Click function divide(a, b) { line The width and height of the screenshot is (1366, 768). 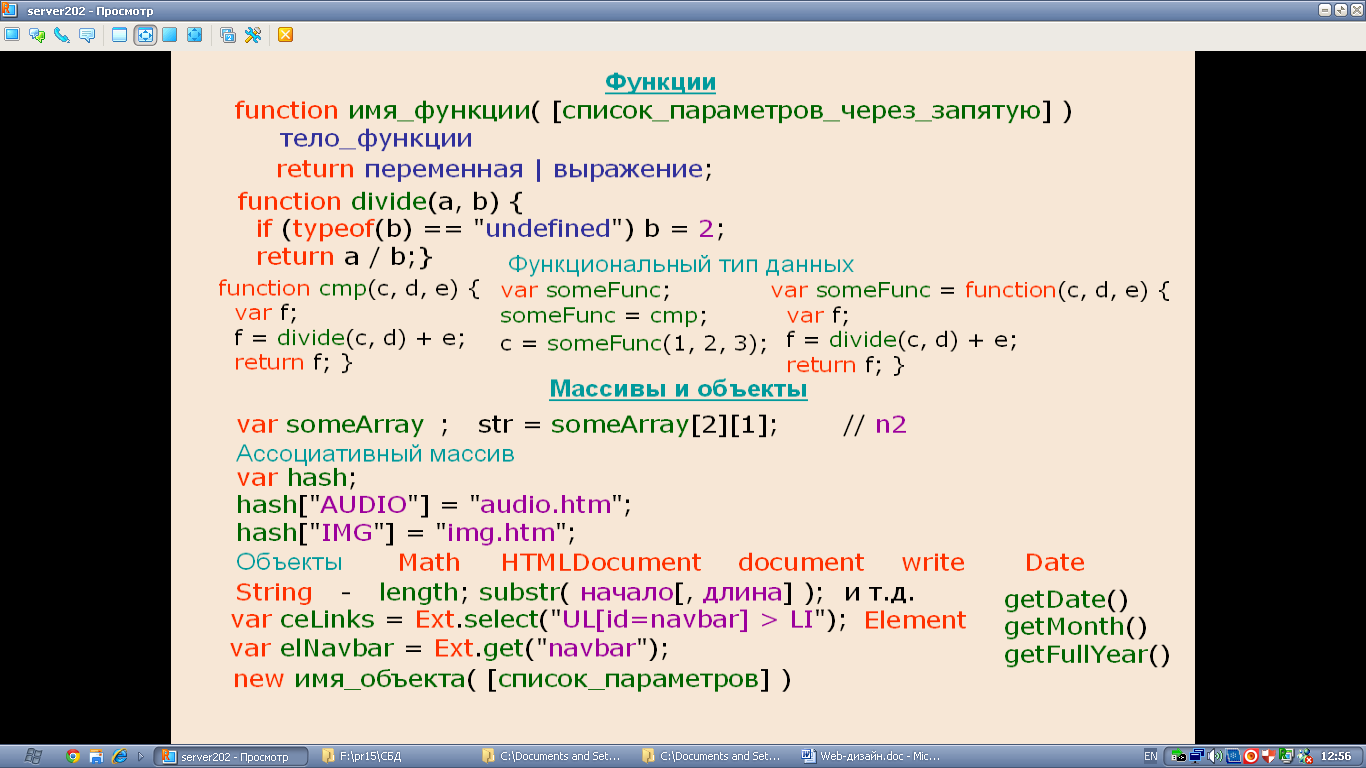point(381,201)
